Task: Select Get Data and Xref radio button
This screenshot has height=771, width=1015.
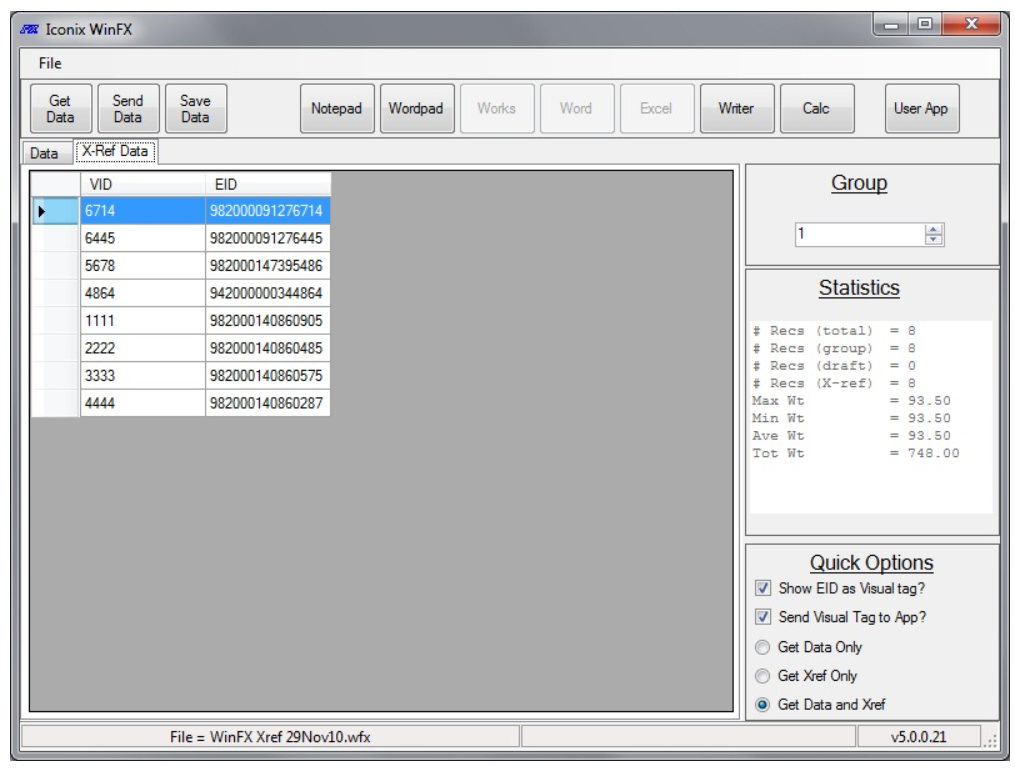Action: click(763, 704)
